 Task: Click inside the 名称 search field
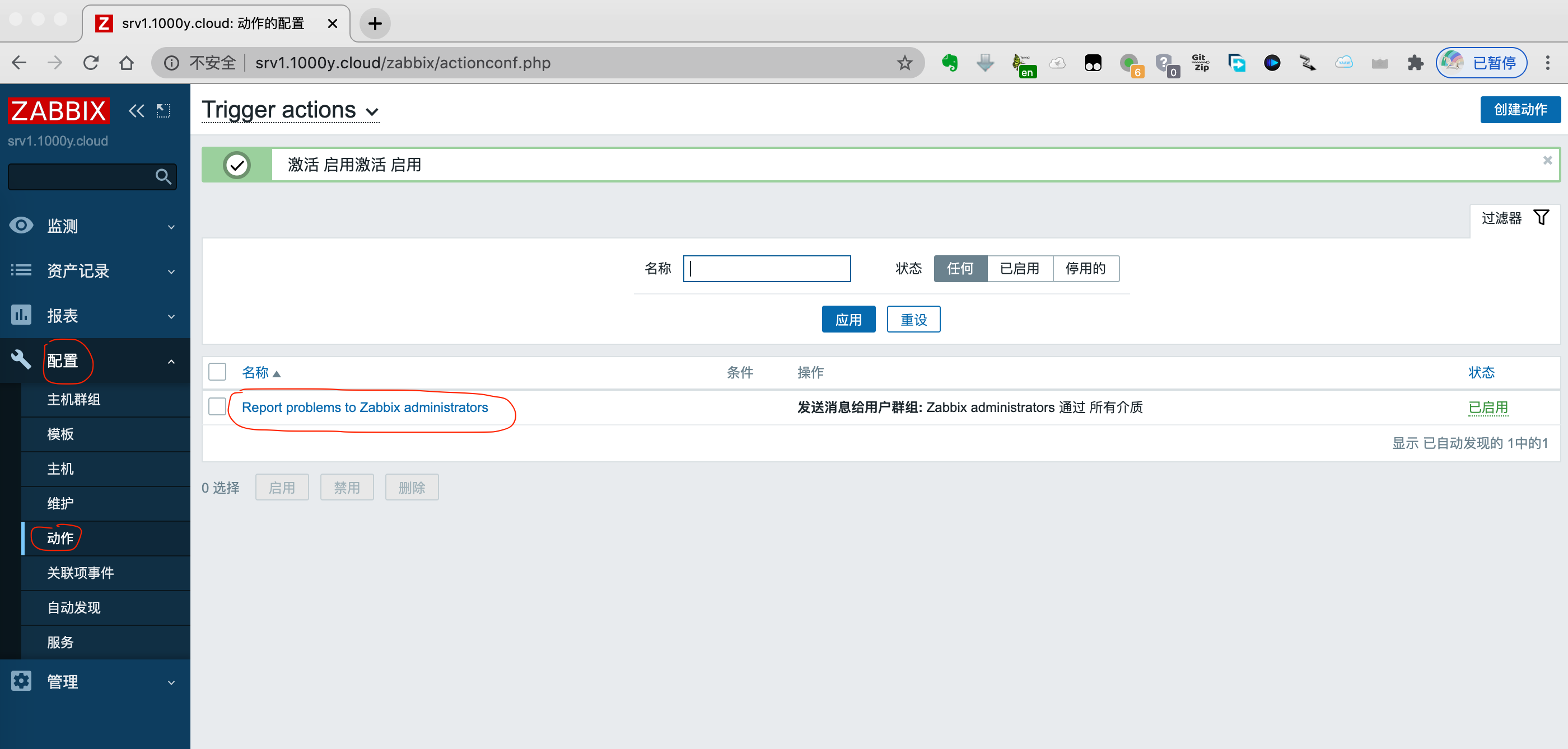pyautogui.click(x=767, y=268)
